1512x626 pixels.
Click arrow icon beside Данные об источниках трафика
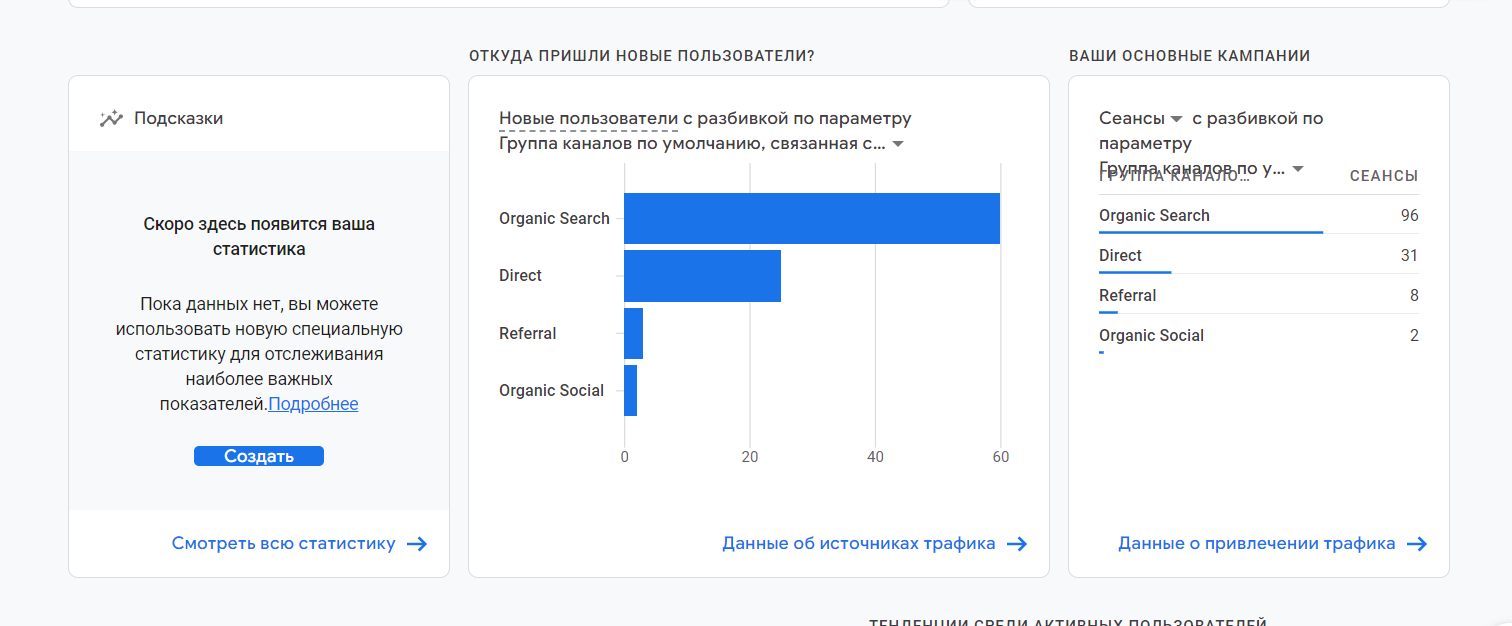point(1017,544)
